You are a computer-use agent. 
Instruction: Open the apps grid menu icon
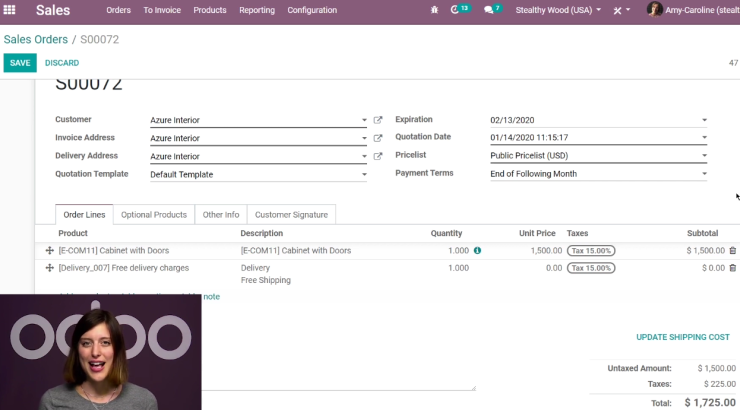coord(9,10)
